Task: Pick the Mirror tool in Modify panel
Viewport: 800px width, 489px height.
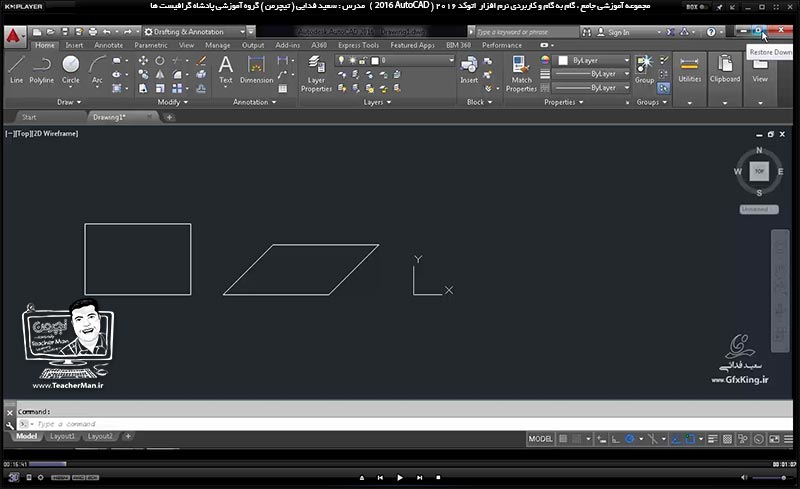Action: click(x=160, y=75)
